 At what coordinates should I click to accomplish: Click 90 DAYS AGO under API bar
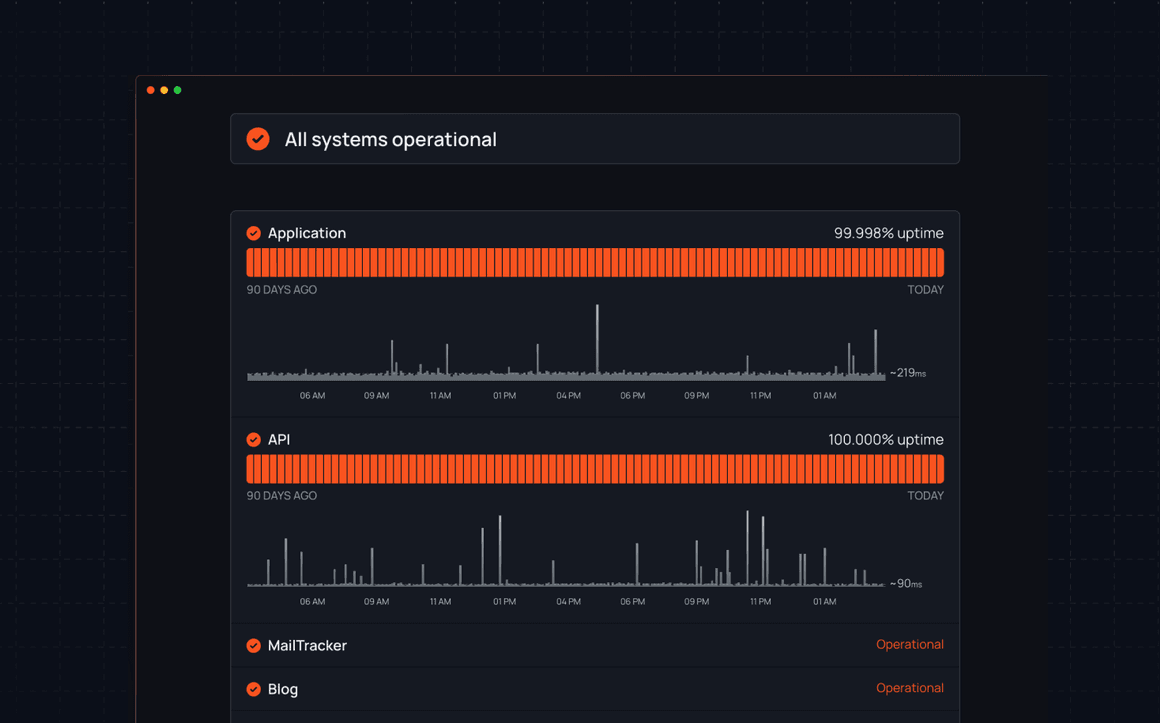[282, 496]
